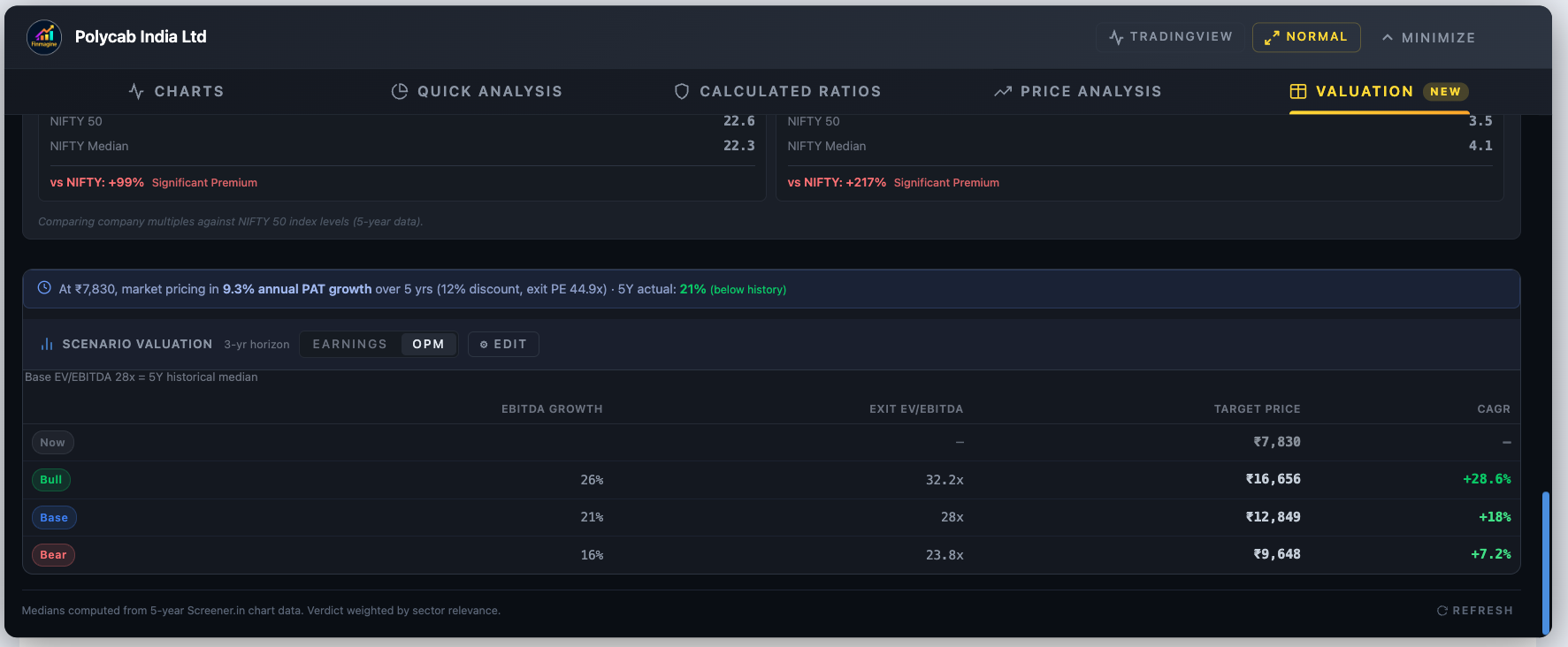This screenshot has width=1568, height=647.
Task: Click the Base scenario badge
Action: [x=54, y=518]
